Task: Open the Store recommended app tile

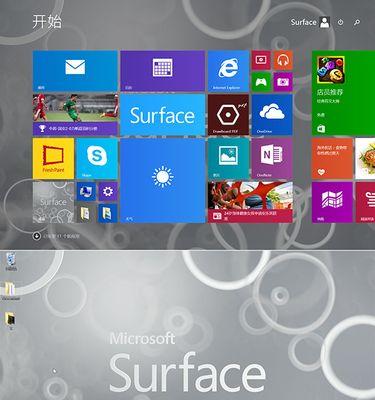Action: click(343, 93)
